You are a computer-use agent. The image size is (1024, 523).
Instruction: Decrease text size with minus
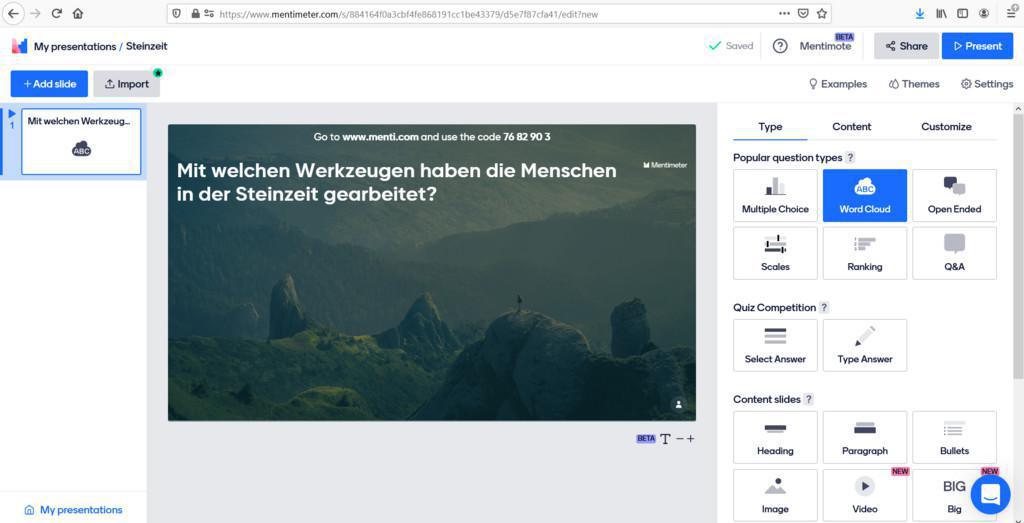coord(680,439)
